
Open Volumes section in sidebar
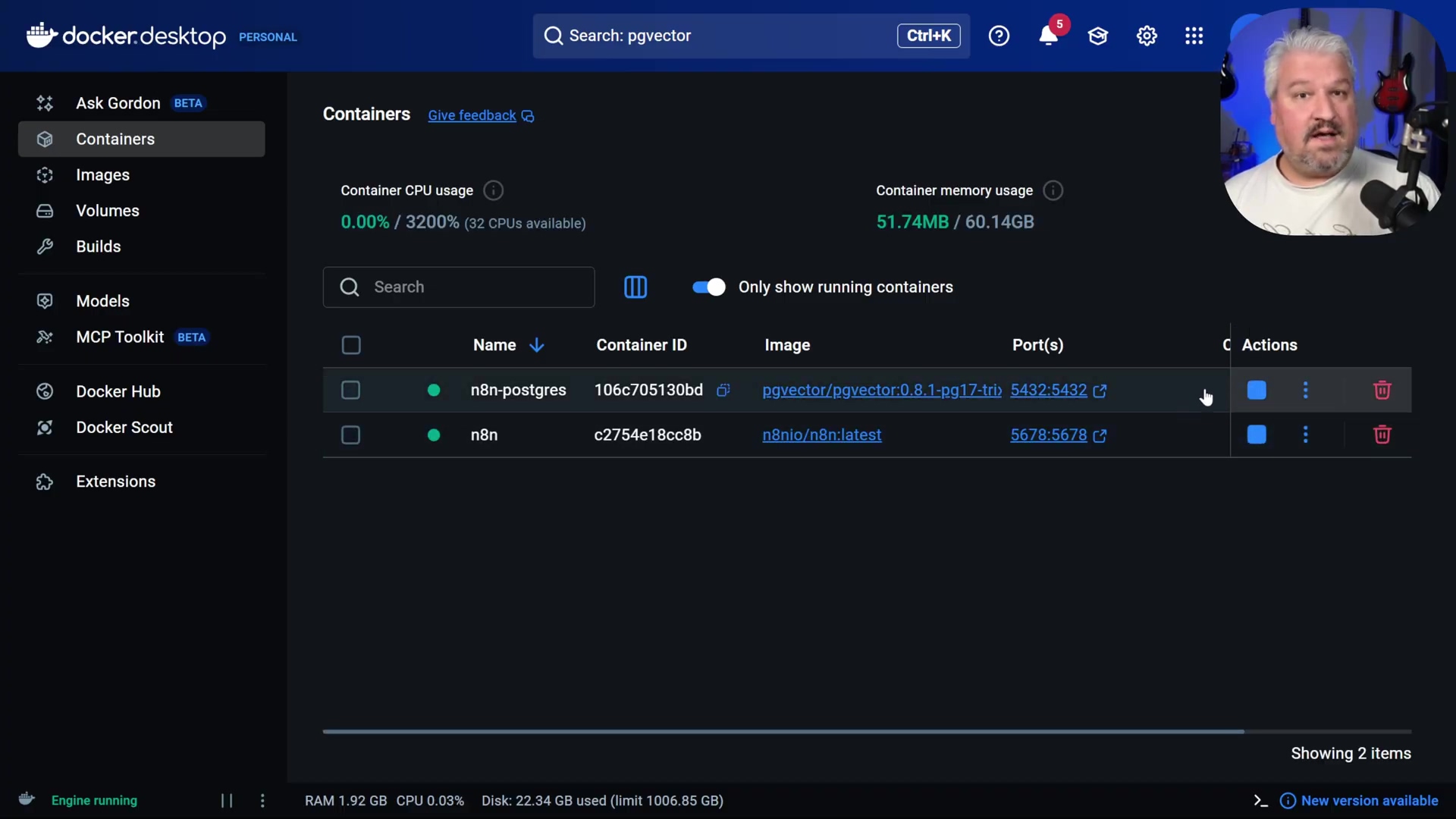pyautogui.click(x=107, y=211)
